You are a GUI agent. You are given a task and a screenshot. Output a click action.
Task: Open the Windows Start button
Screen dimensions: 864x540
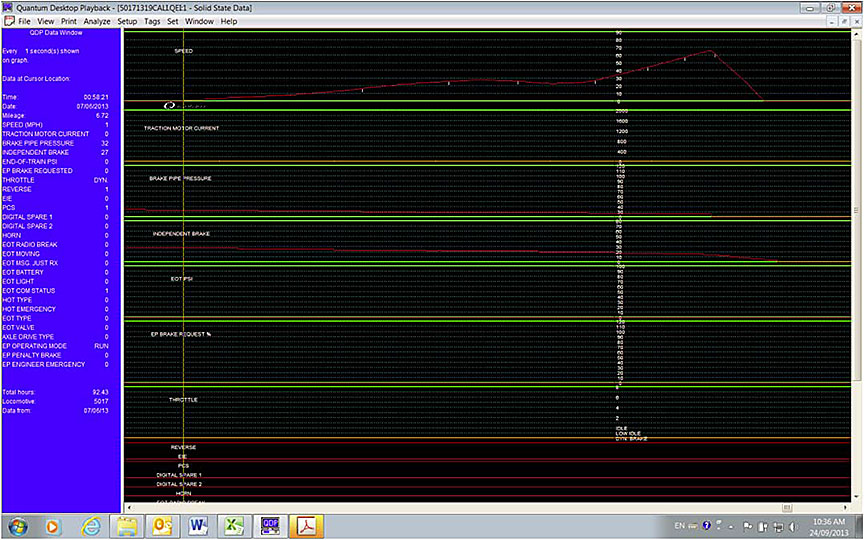[17, 525]
